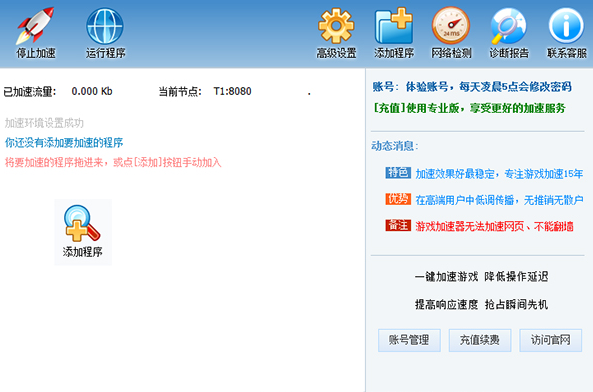Click the large 添加程序 magnifier tile
Screen dimensions: 593x392
83,232
